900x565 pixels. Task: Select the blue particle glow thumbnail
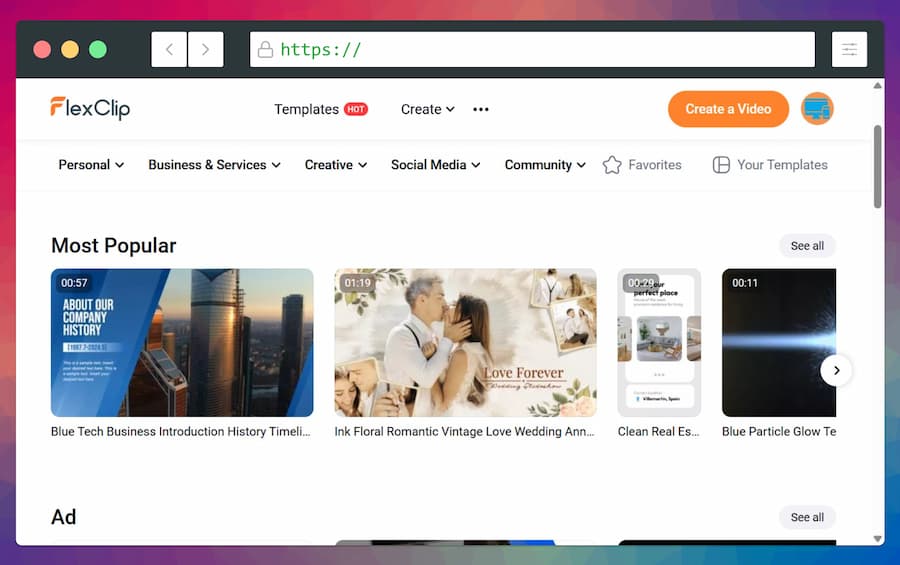coord(779,343)
